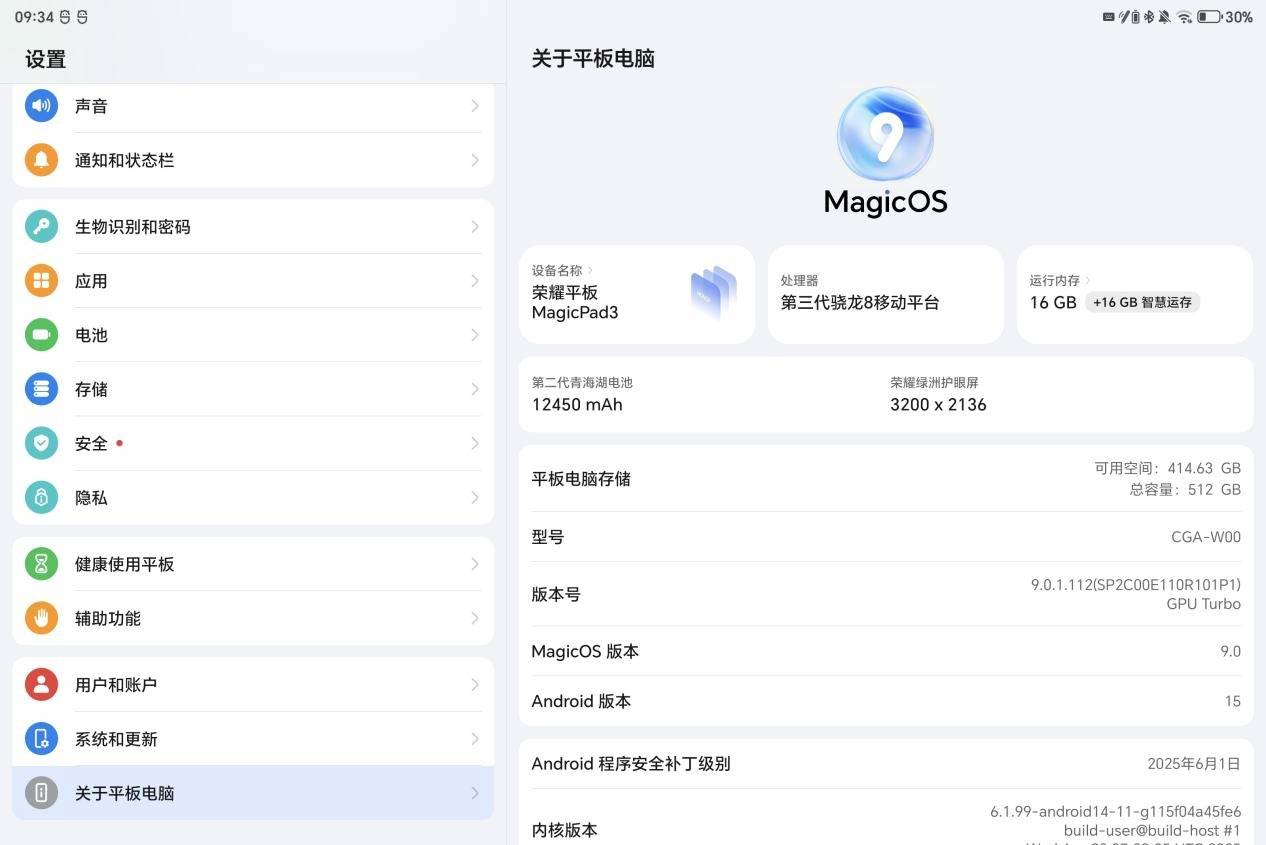Tap the keyboard icon in status bar
This screenshot has width=1266, height=845.
click(x=1108, y=17)
